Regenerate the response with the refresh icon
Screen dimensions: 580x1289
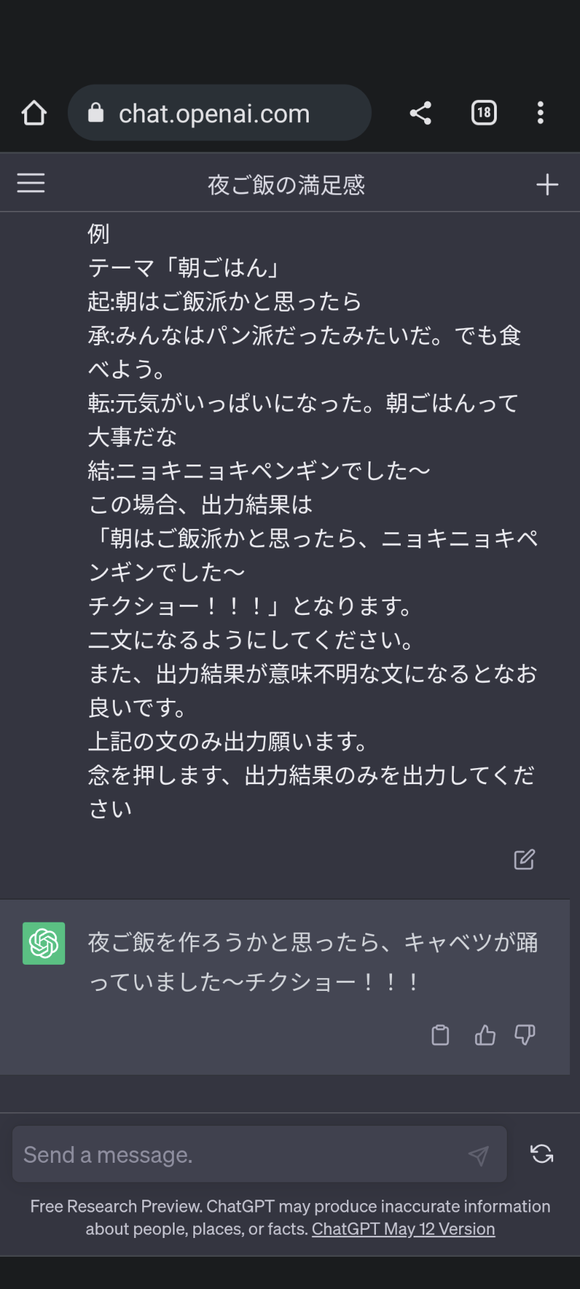click(541, 1154)
